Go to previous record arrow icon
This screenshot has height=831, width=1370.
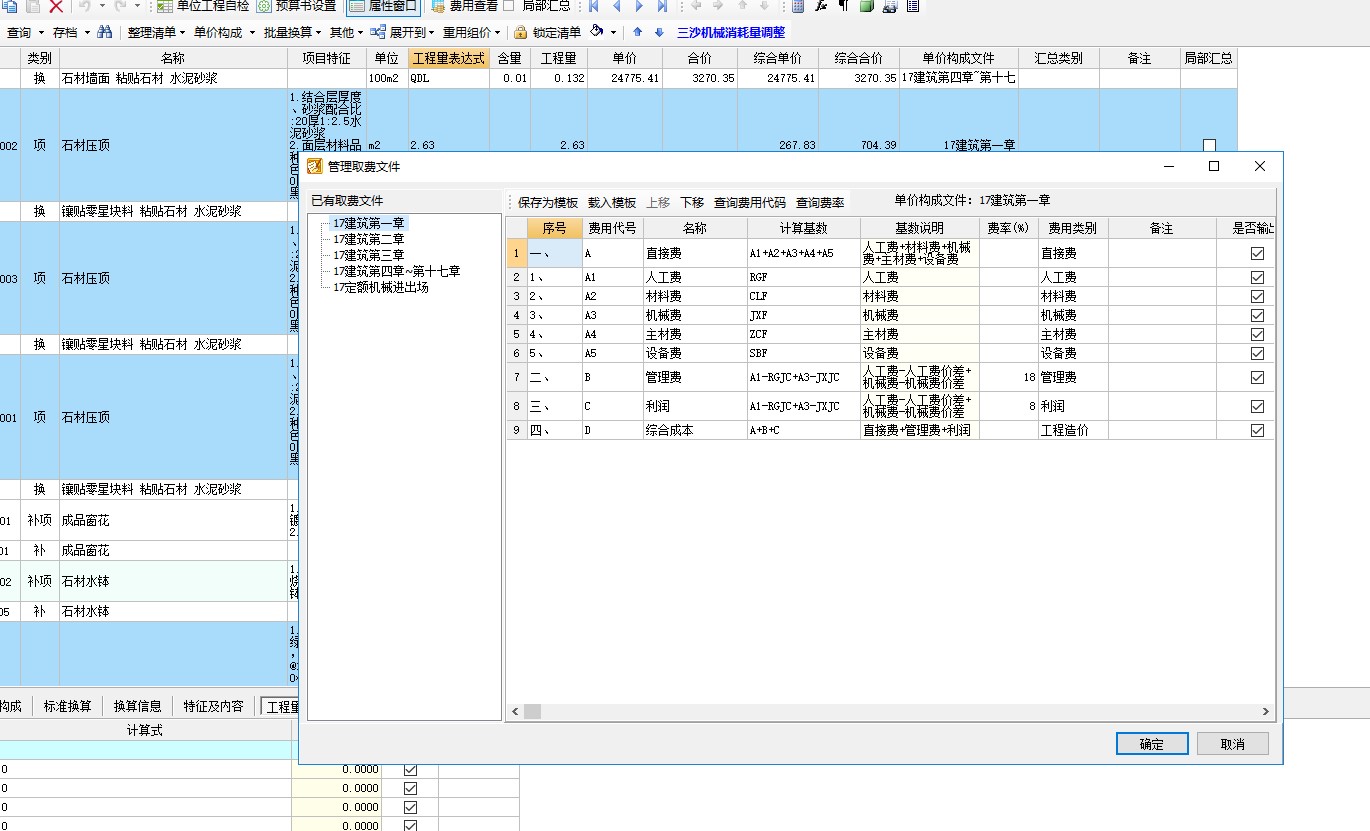click(x=617, y=6)
